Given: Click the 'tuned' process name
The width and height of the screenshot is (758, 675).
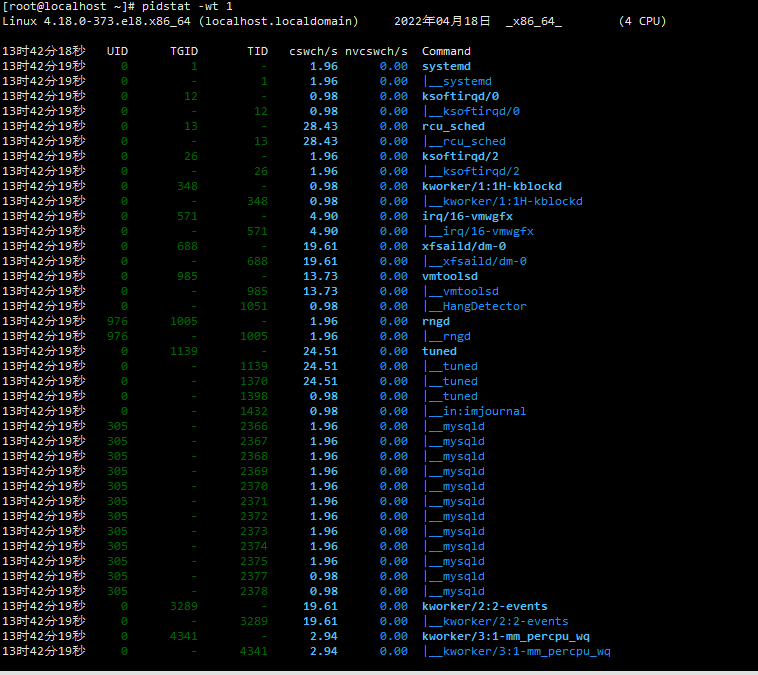Looking at the screenshot, I should click(x=439, y=351).
